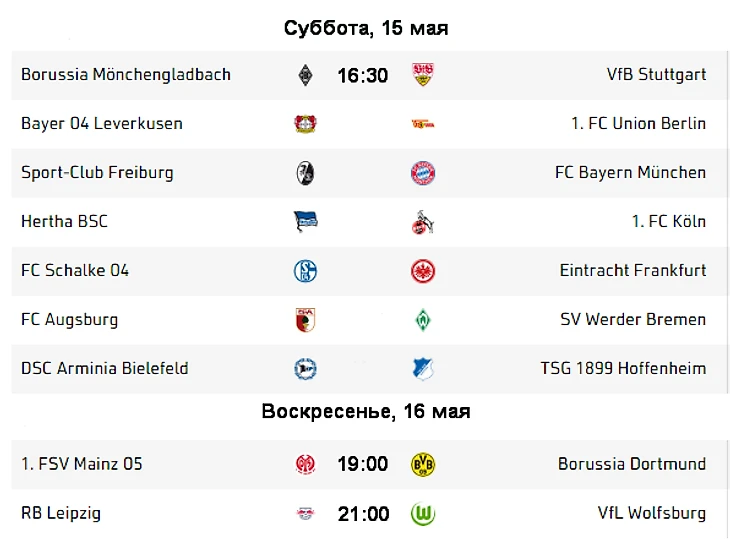Open the Sport-Club Freiburg team name

97,173
